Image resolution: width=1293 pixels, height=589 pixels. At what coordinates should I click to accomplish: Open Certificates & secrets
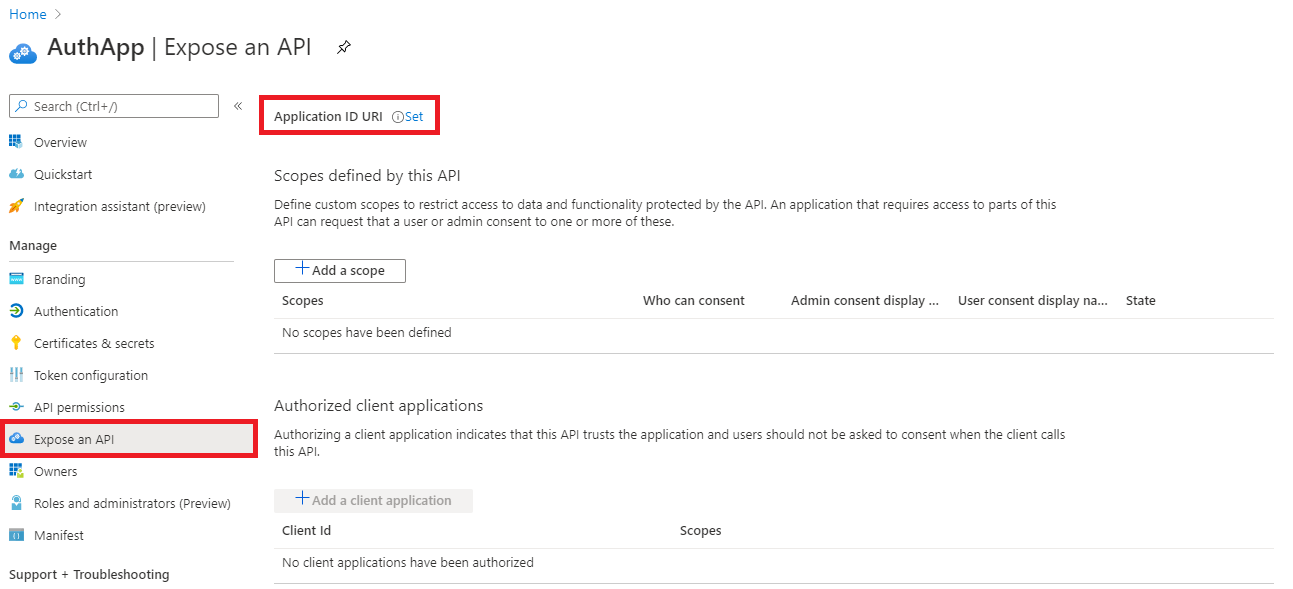89,342
